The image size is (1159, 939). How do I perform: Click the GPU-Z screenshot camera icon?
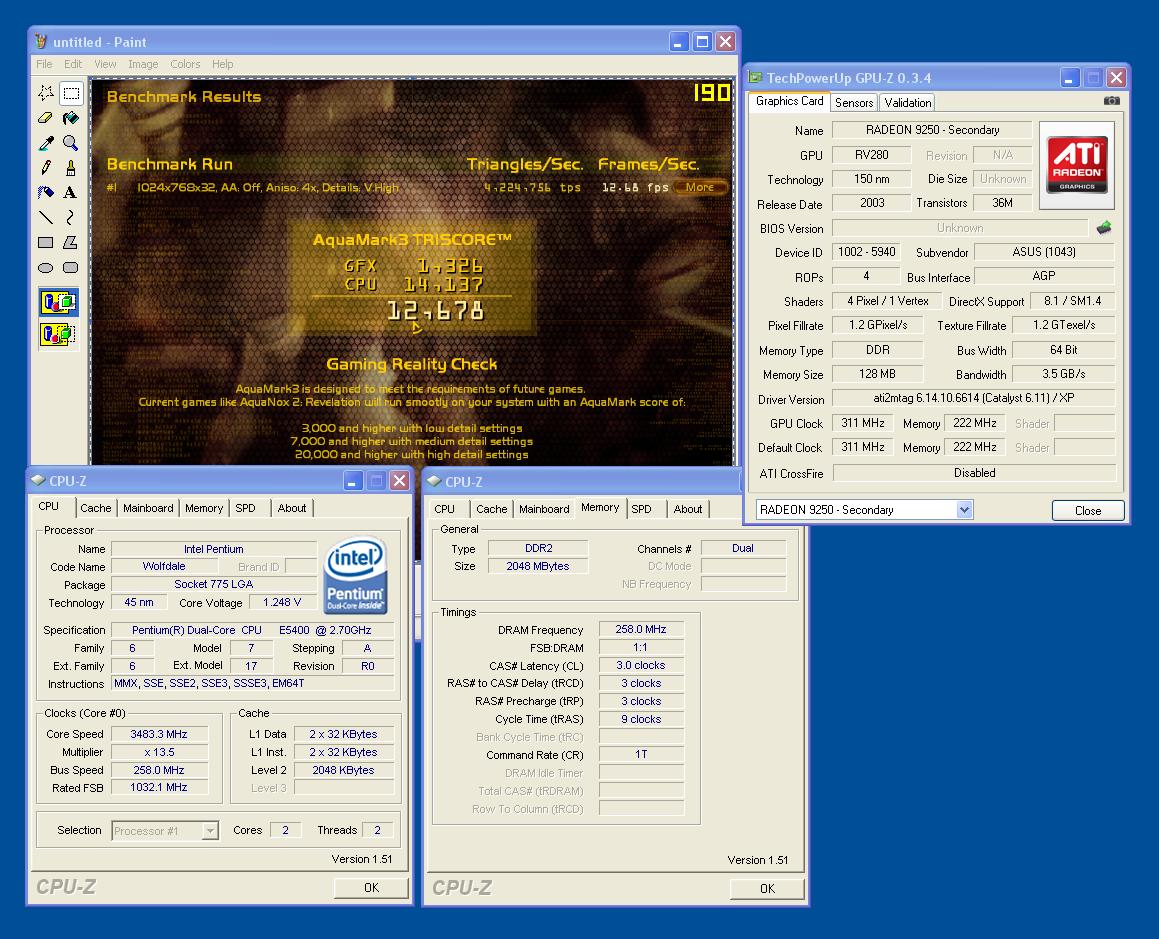pos(1111,101)
